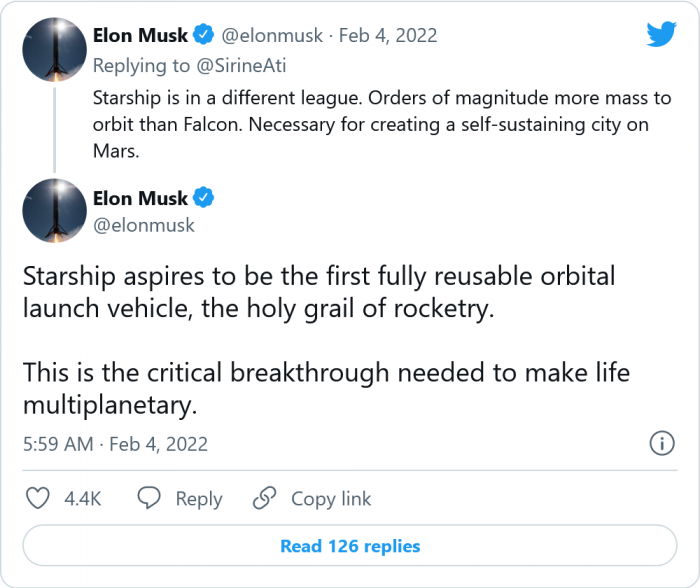Click the reply speech bubble icon
Viewport: 700px width, 588px height.
[x=150, y=498]
